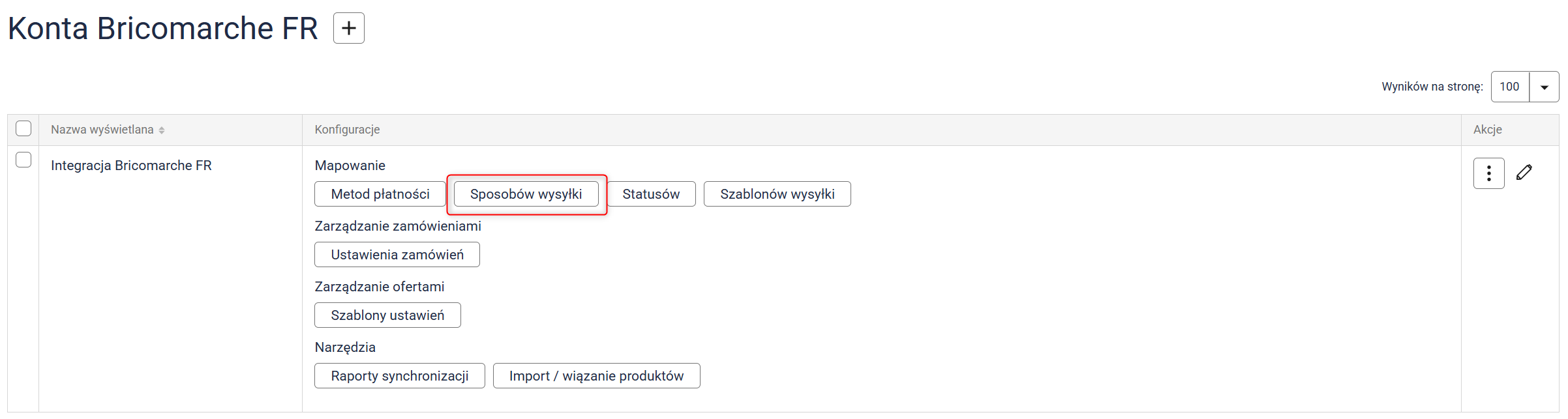This screenshot has height=419, width=1568.
Task: Click the Akcje column header
Action: pyautogui.click(x=1487, y=130)
